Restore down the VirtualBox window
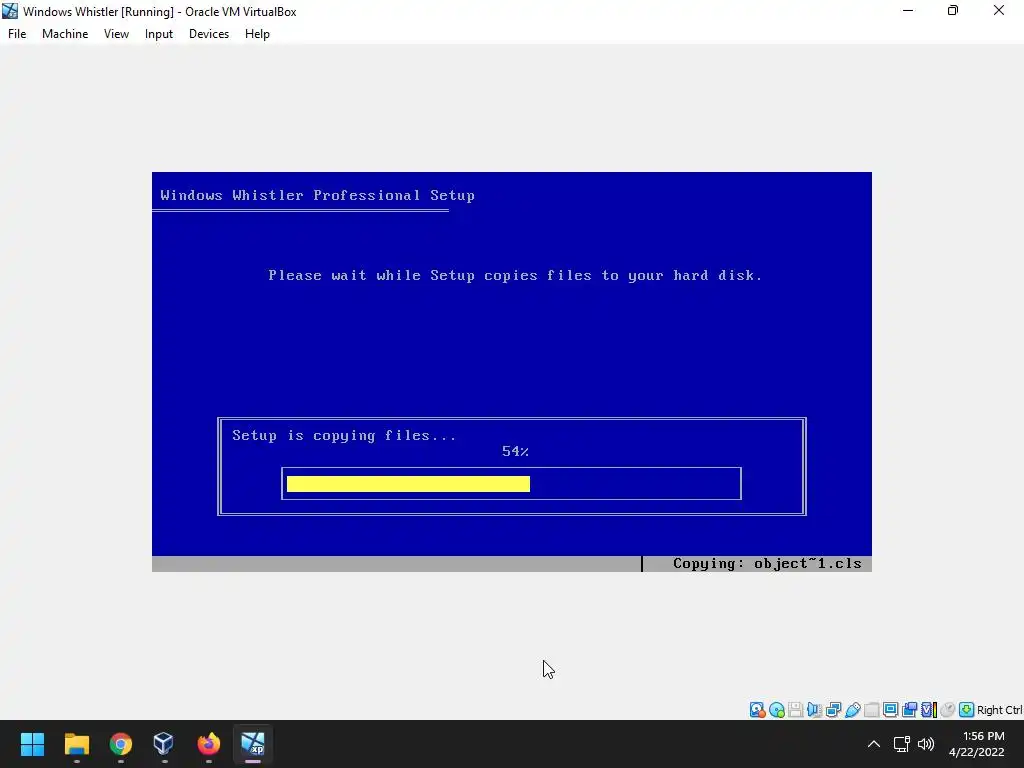1024x768 pixels. coord(953,10)
